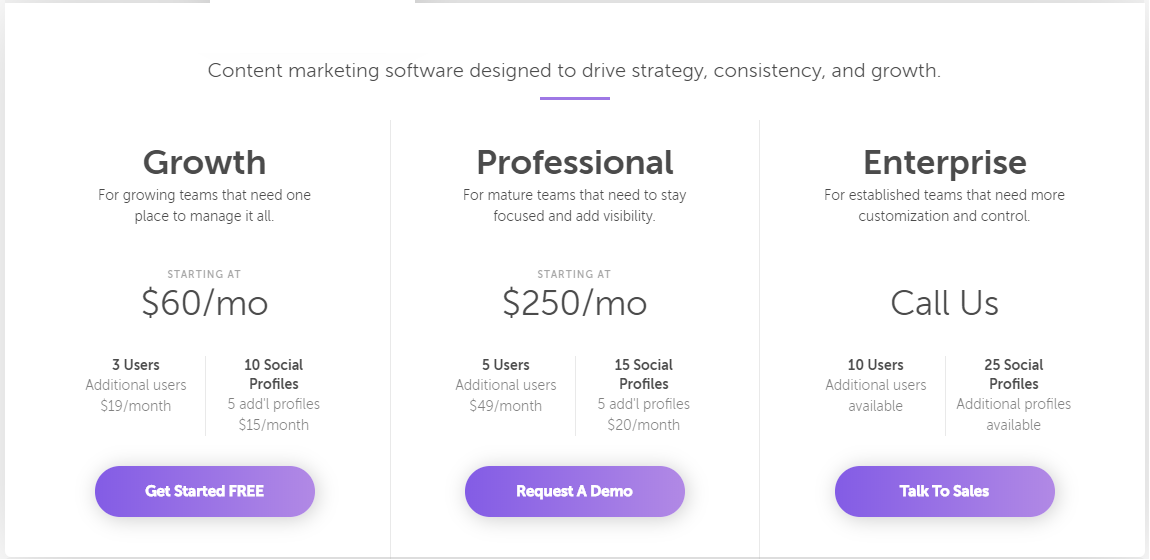Click the 10 Social Profiles label

tap(274, 374)
